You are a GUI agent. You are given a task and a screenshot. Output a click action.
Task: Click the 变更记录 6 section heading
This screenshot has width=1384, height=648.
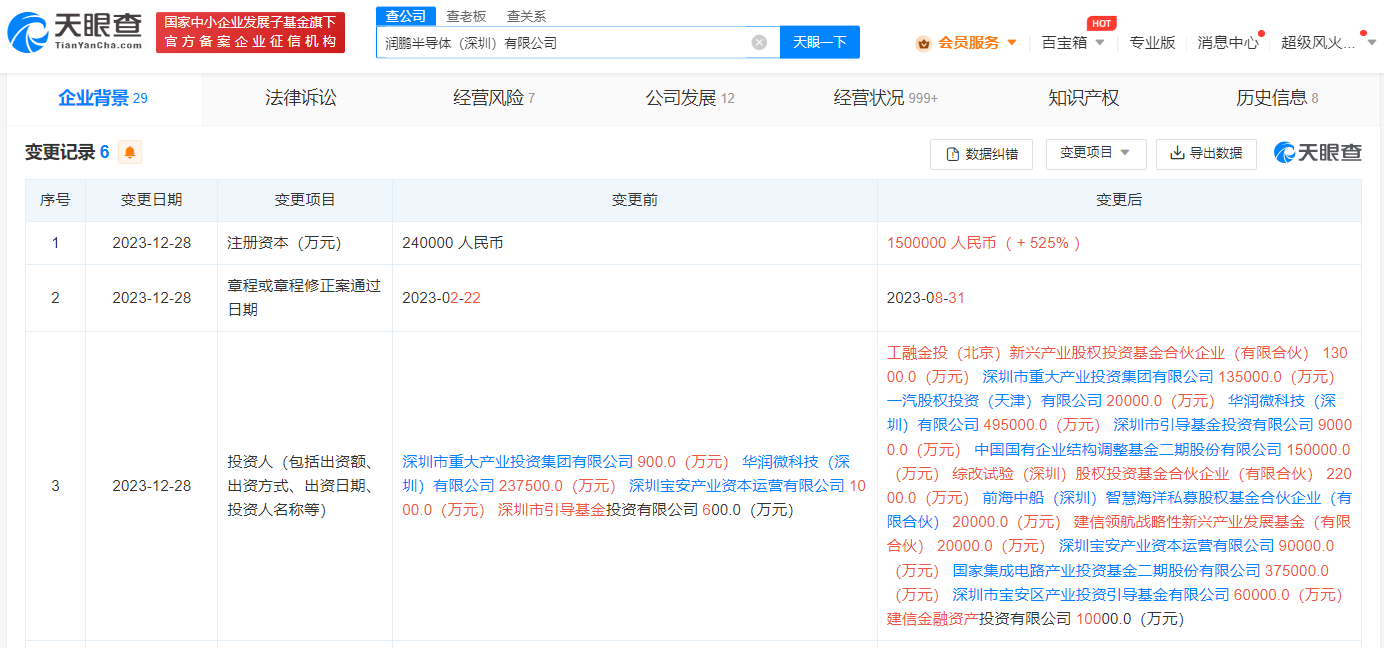click(x=67, y=152)
